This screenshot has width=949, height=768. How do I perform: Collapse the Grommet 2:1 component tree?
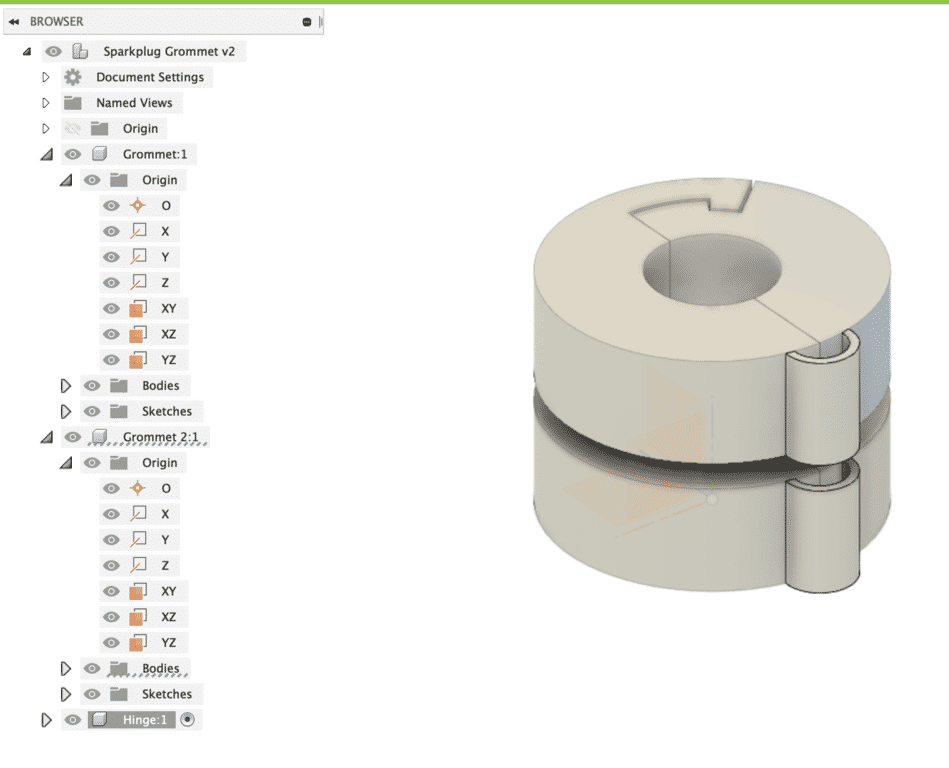[x=46, y=437]
